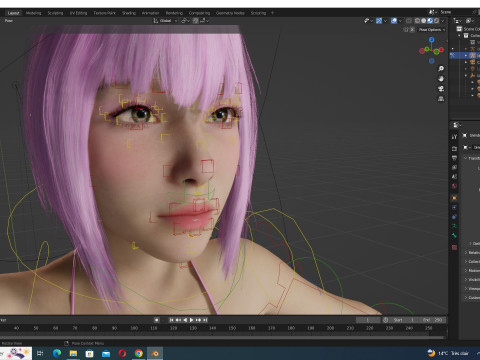Open properties editor type dropdown
The width and height of the screenshot is (480, 360).
457,125
